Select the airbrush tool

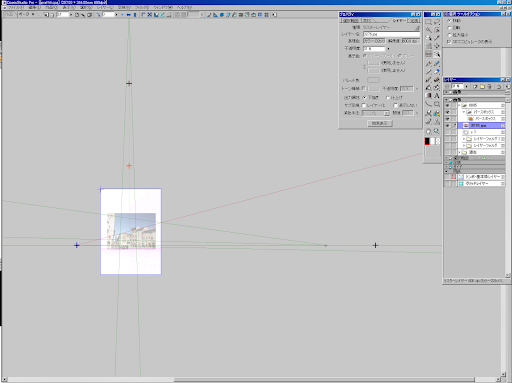pos(437,79)
